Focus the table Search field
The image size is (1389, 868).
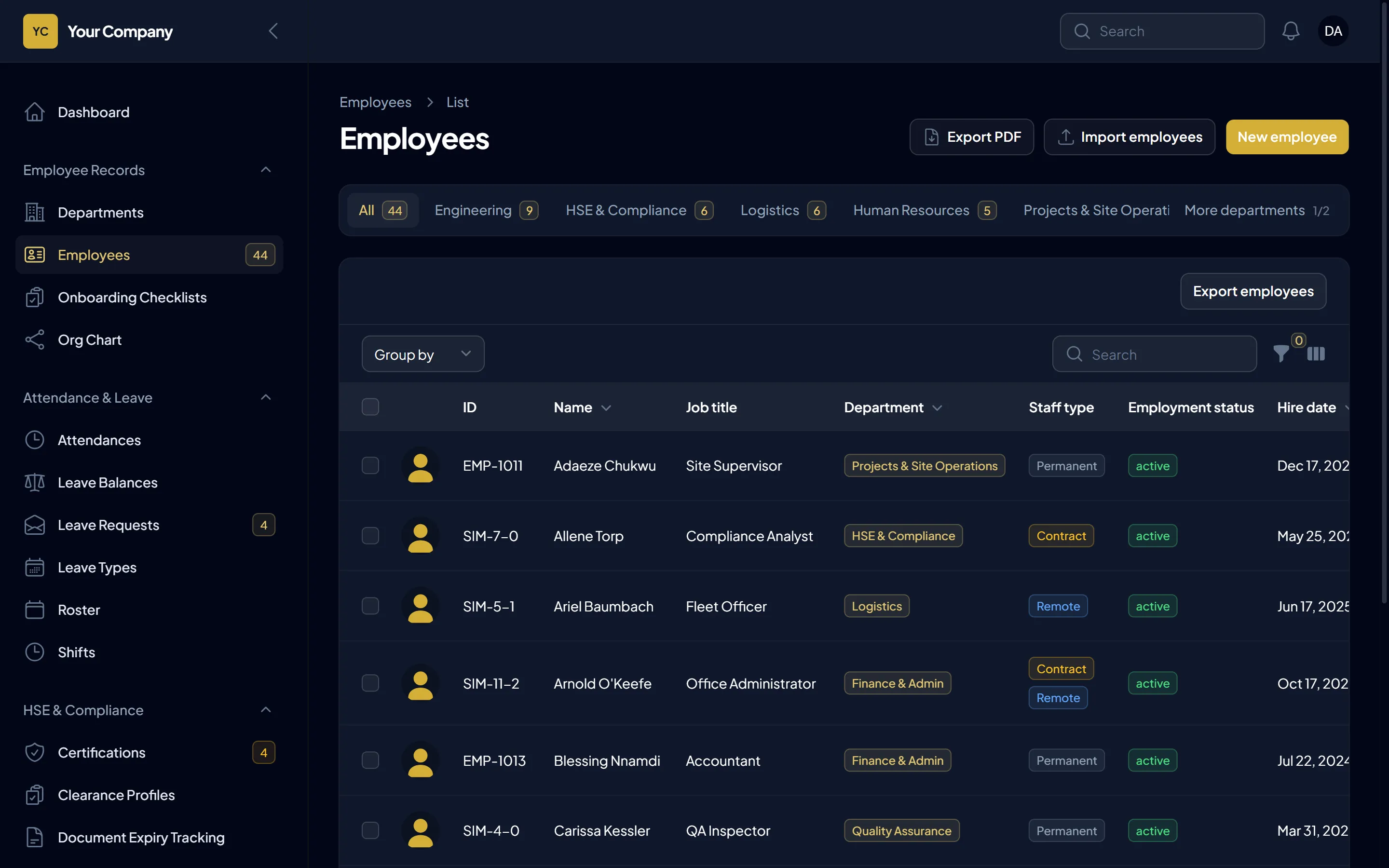(x=1154, y=354)
